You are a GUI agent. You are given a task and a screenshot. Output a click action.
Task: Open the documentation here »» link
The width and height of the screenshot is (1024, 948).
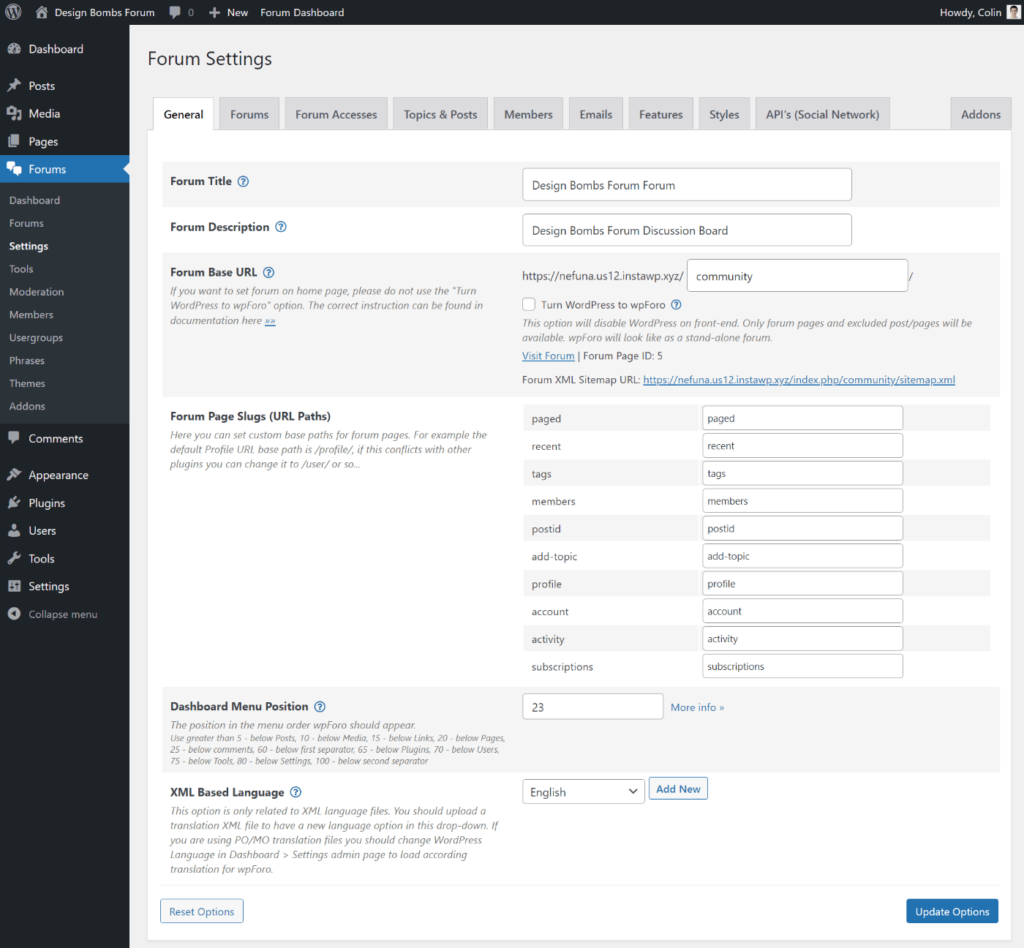click(270, 321)
